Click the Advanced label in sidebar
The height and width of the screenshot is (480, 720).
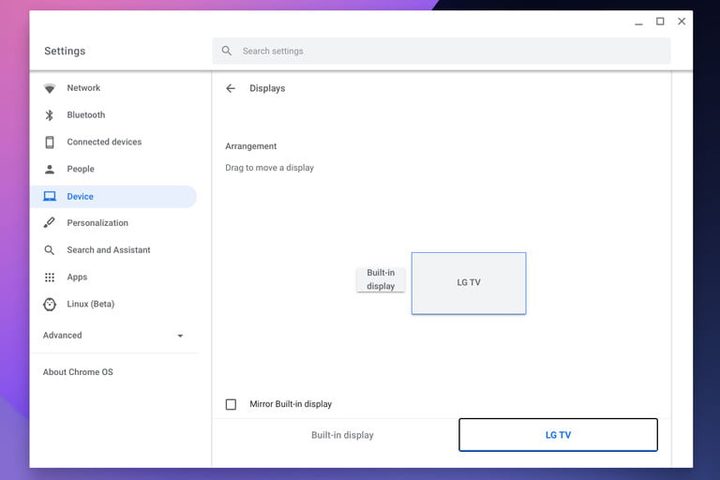click(62, 335)
